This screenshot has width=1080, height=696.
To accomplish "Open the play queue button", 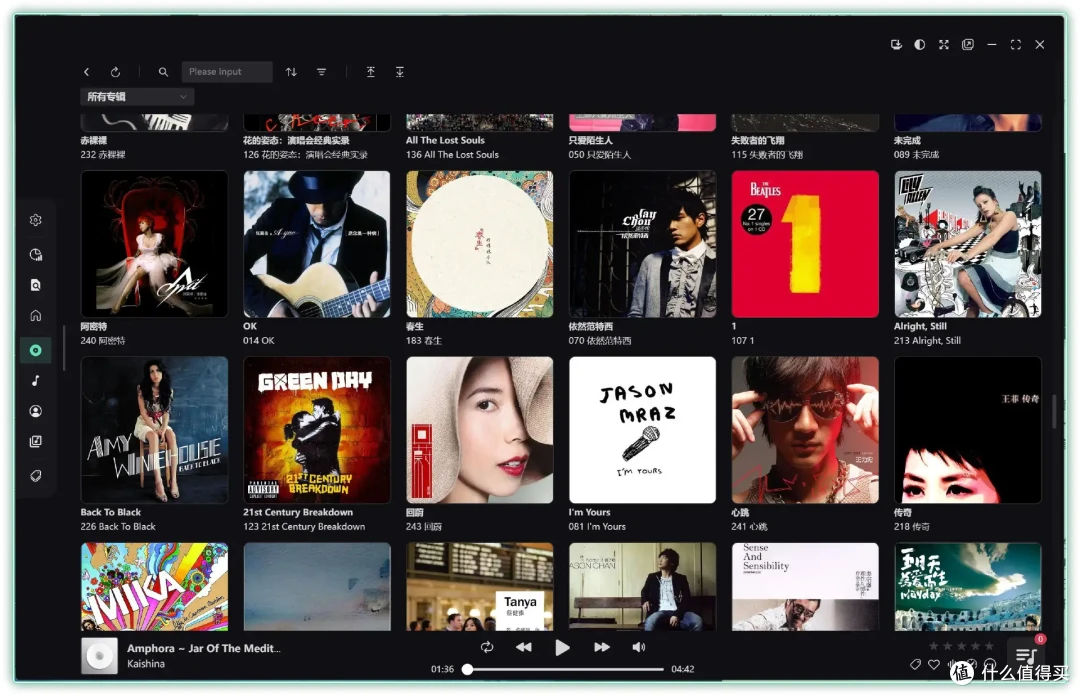I will point(1026,655).
